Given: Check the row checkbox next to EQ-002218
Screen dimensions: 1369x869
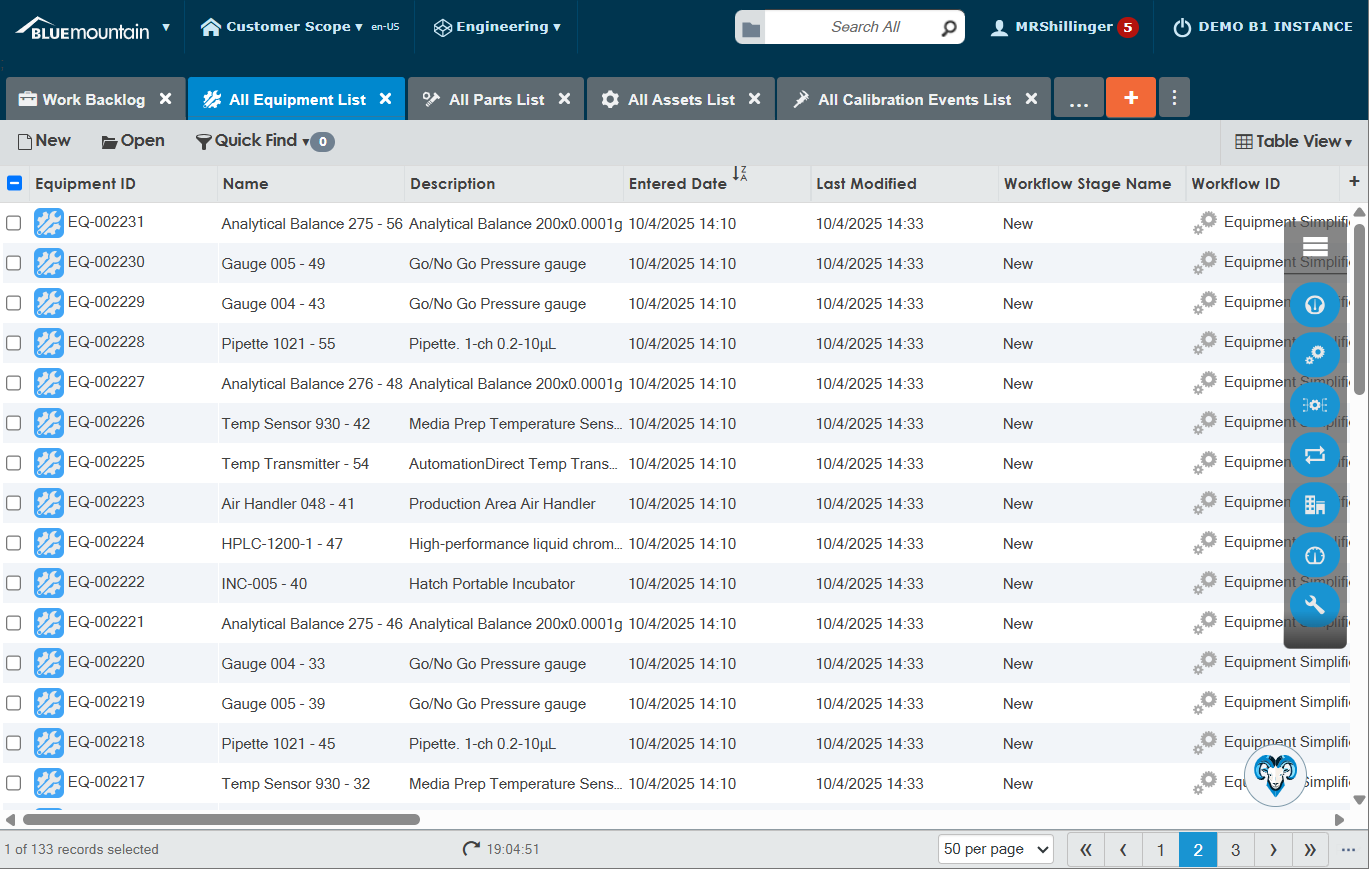Looking at the screenshot, I should click(x=14, y=742).
